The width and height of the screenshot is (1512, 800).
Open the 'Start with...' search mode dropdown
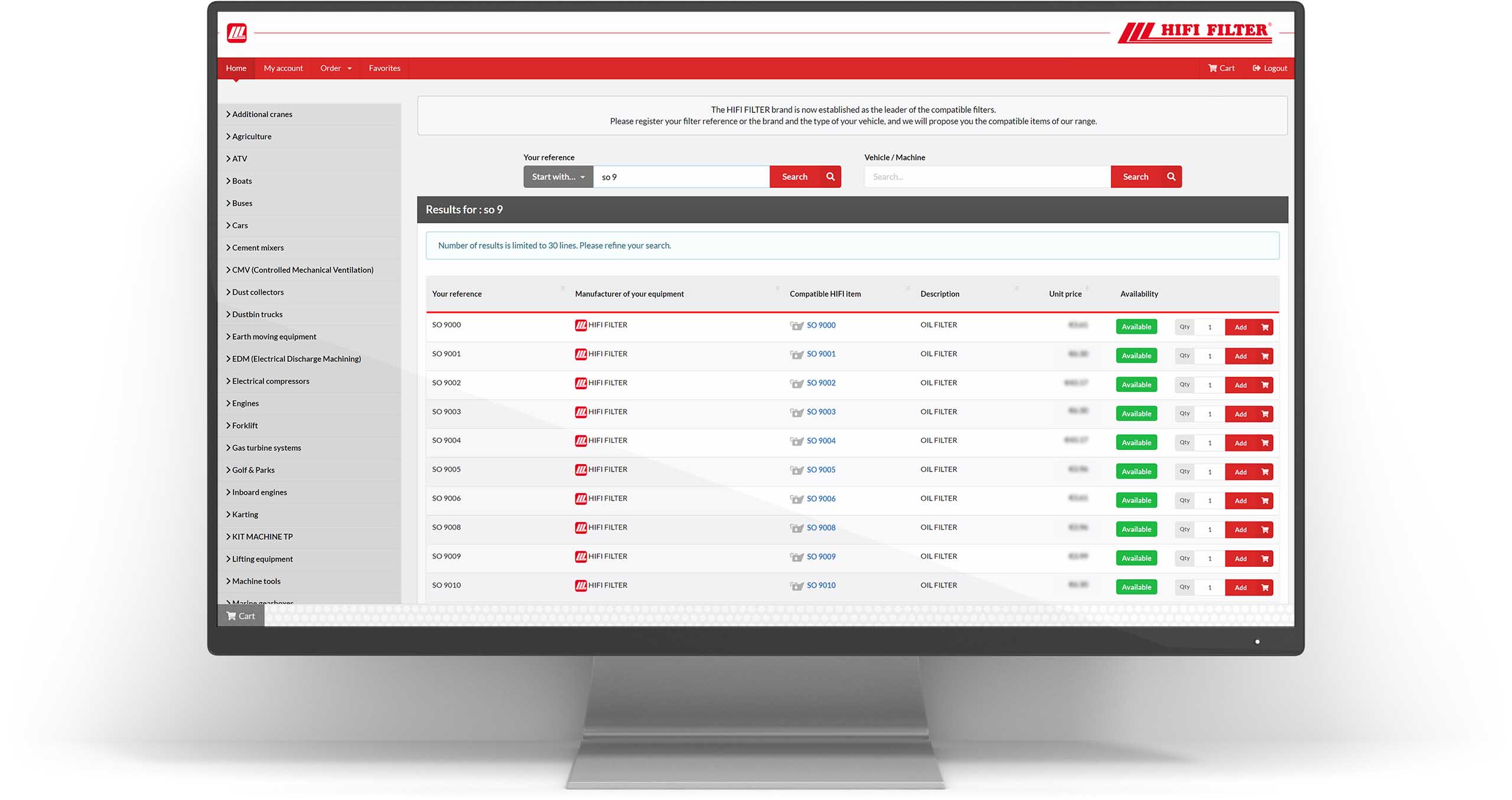coord(558,177)
